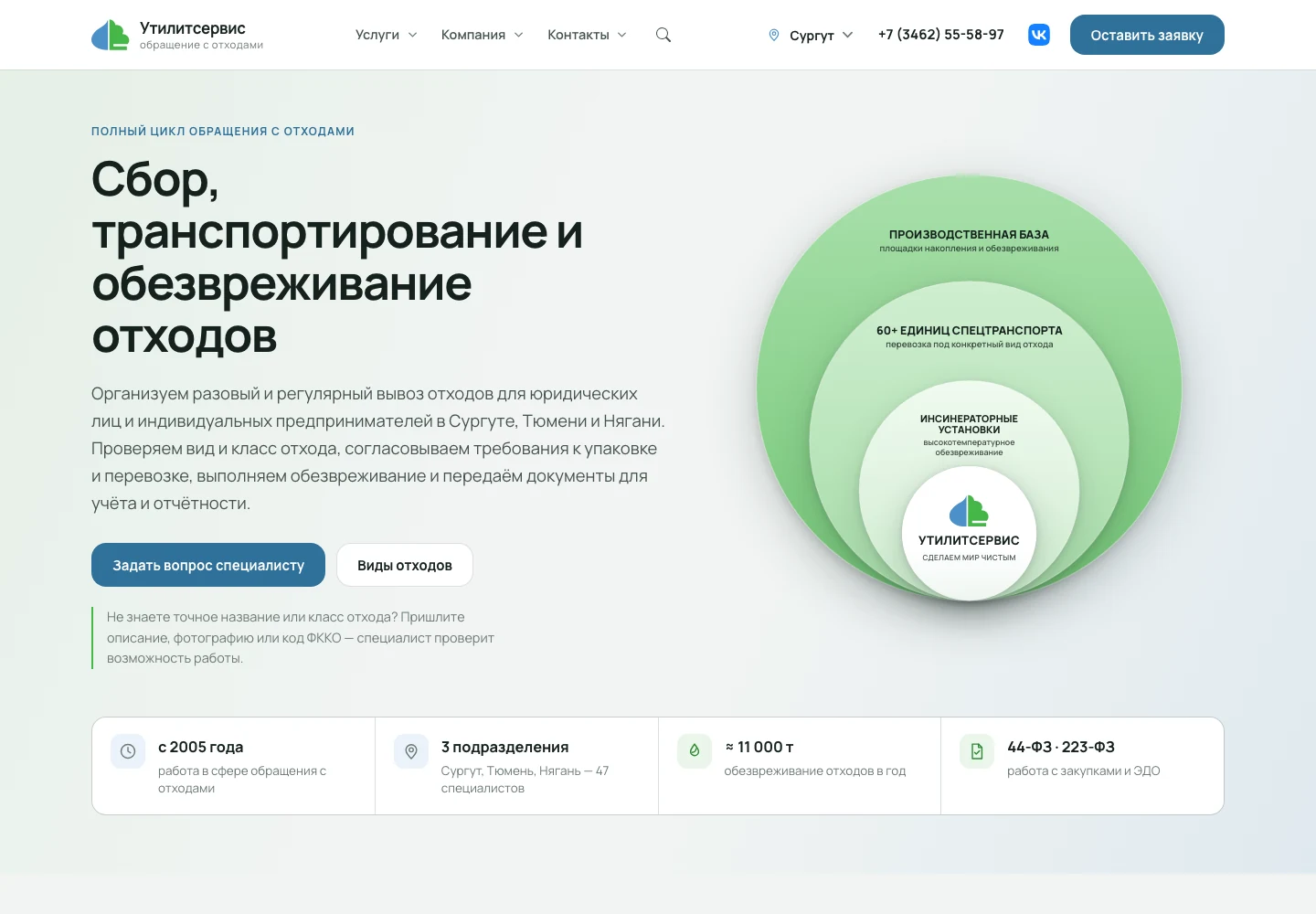
Task: Click the Утилитсервис brand name in header
Action: click(193, 28)
